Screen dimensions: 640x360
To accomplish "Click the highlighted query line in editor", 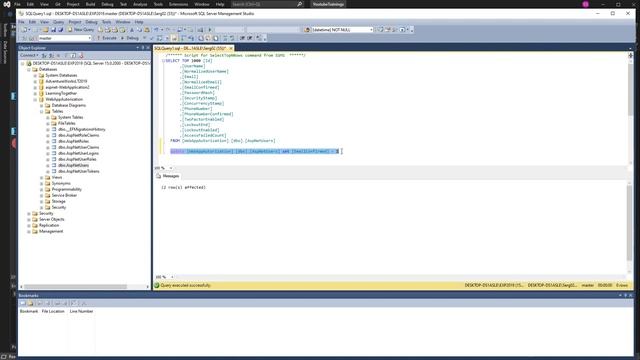I will 254,151.
